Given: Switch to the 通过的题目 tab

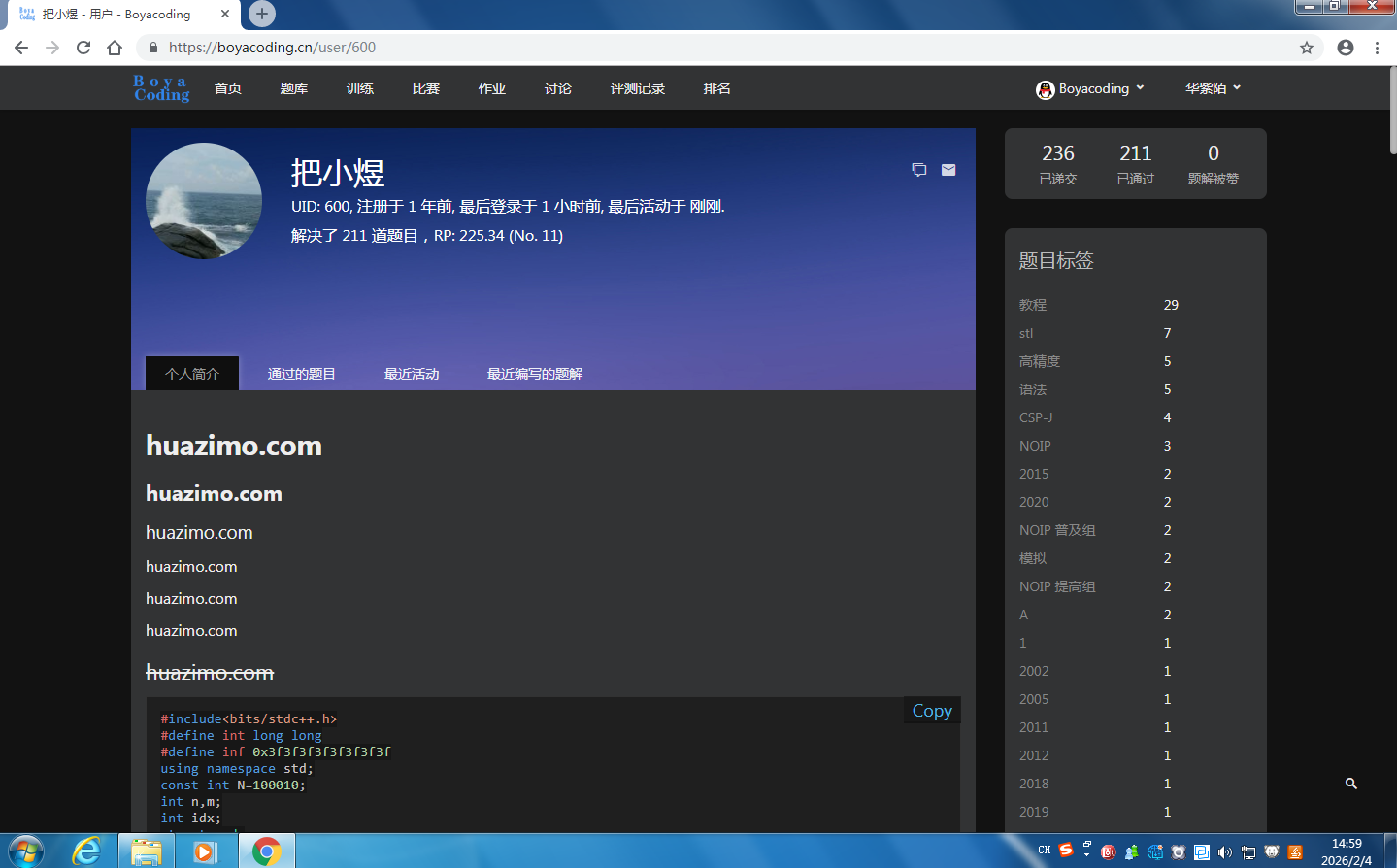Looking at the screenshot, I should pos(301,374).
